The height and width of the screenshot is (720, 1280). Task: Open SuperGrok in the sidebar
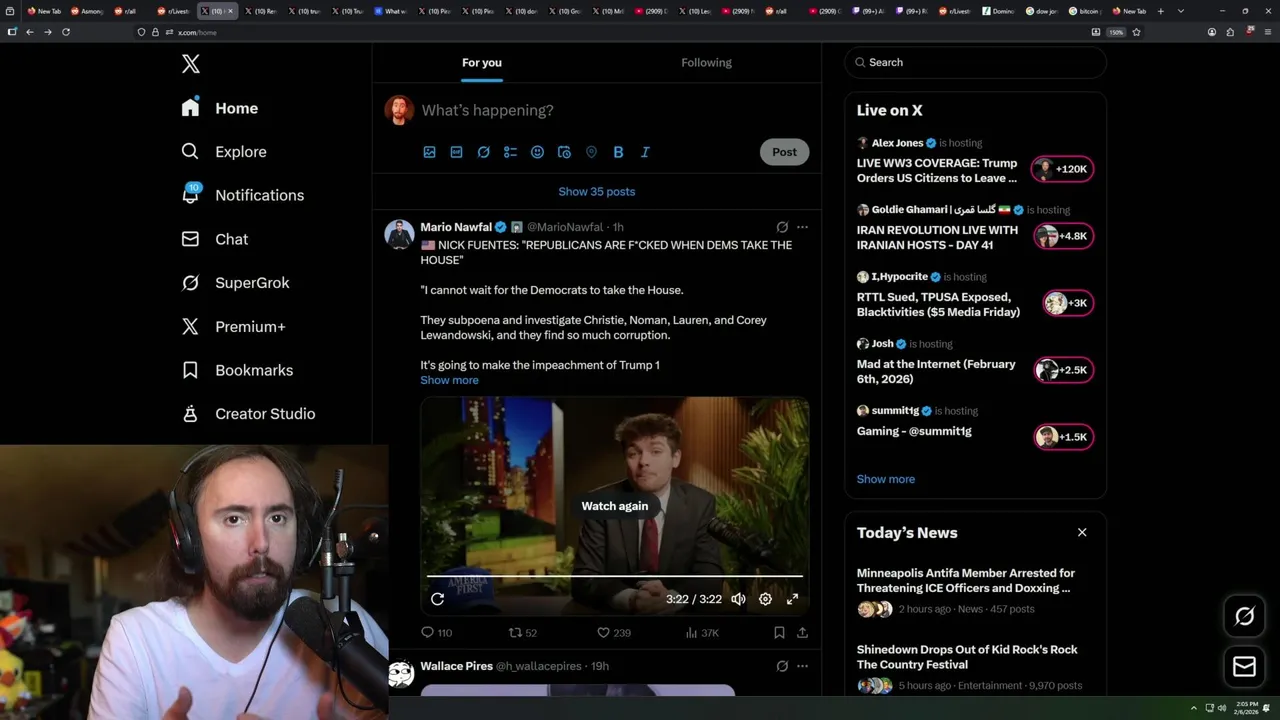tap(235, 283)
